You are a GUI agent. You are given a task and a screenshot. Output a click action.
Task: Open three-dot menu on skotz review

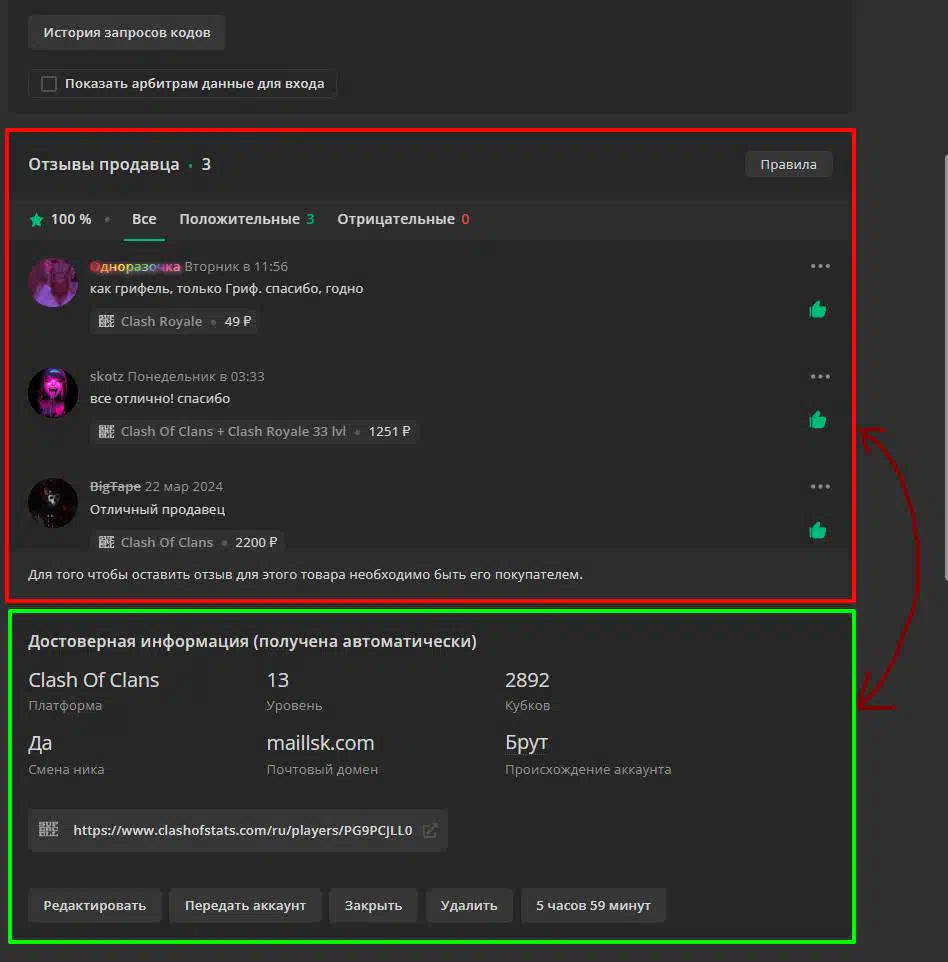(x=820, y=376)
